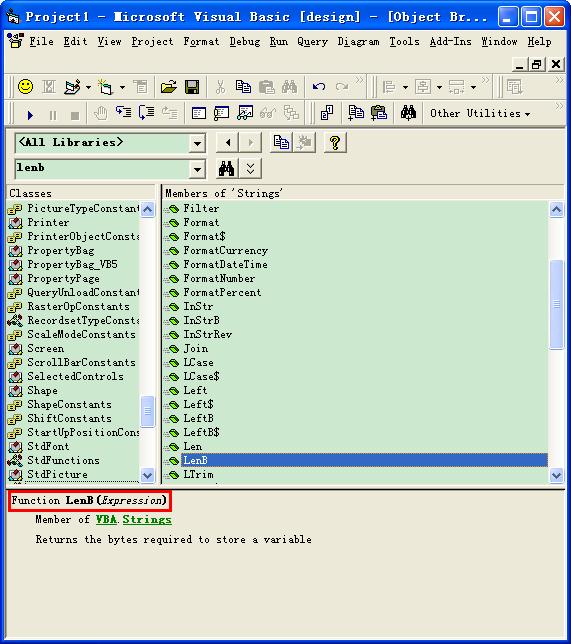Open the Immediate Window icon
Screen dimensions: 571x644
[221, 113]
